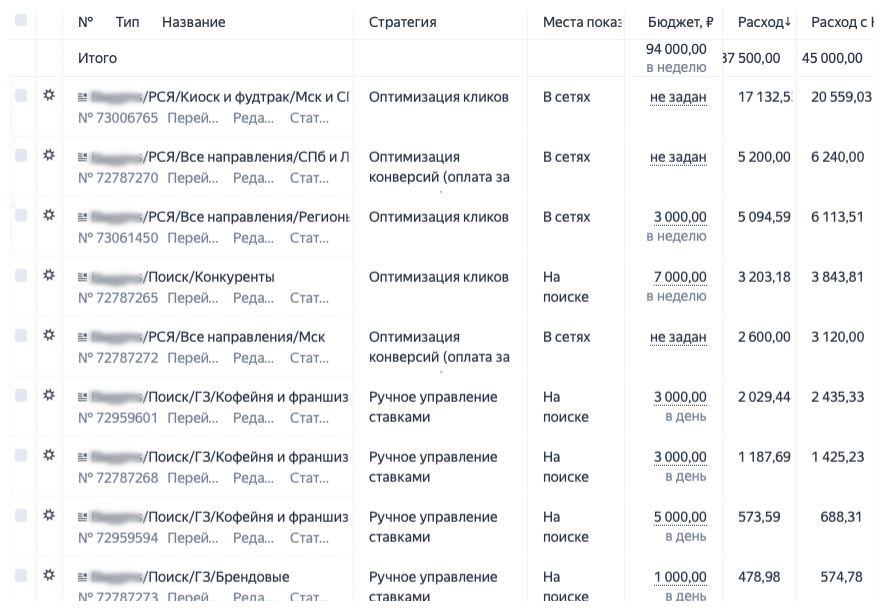Image resolution: width=885 pixels, height=611 pixels.
Task: Click the gear icon for campaign № 72959601
Action: point(49,395)
